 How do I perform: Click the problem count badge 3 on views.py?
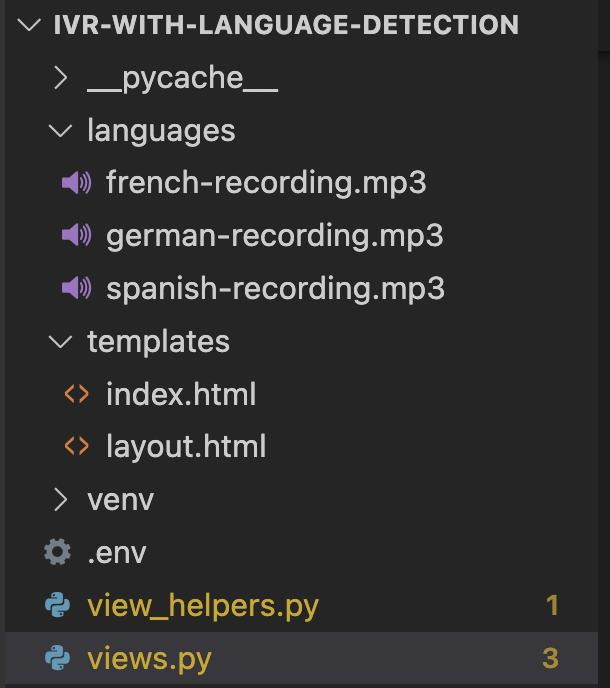(550, 658)
